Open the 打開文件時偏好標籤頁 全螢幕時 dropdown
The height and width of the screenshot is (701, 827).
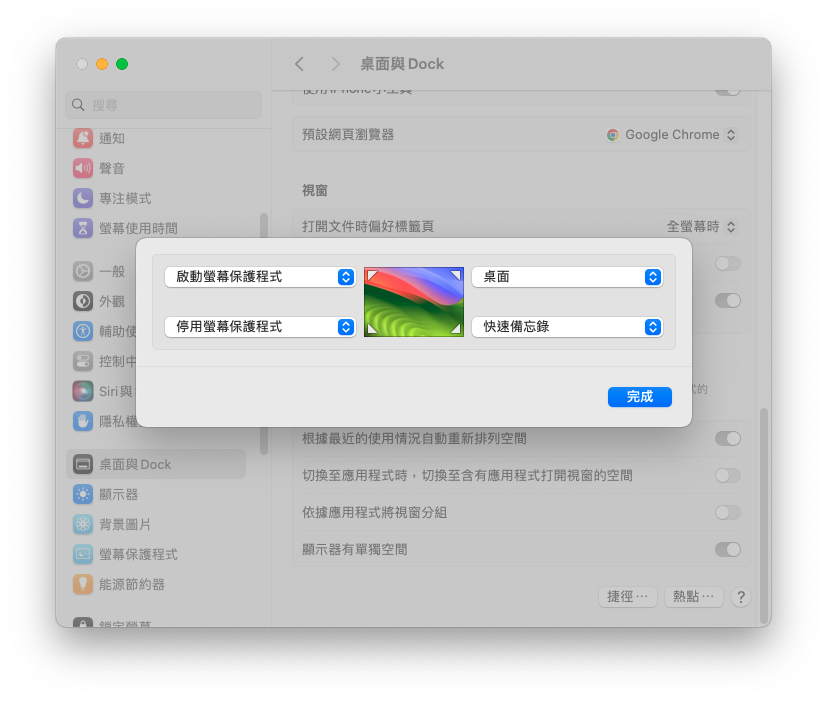[x=702, y=227]
